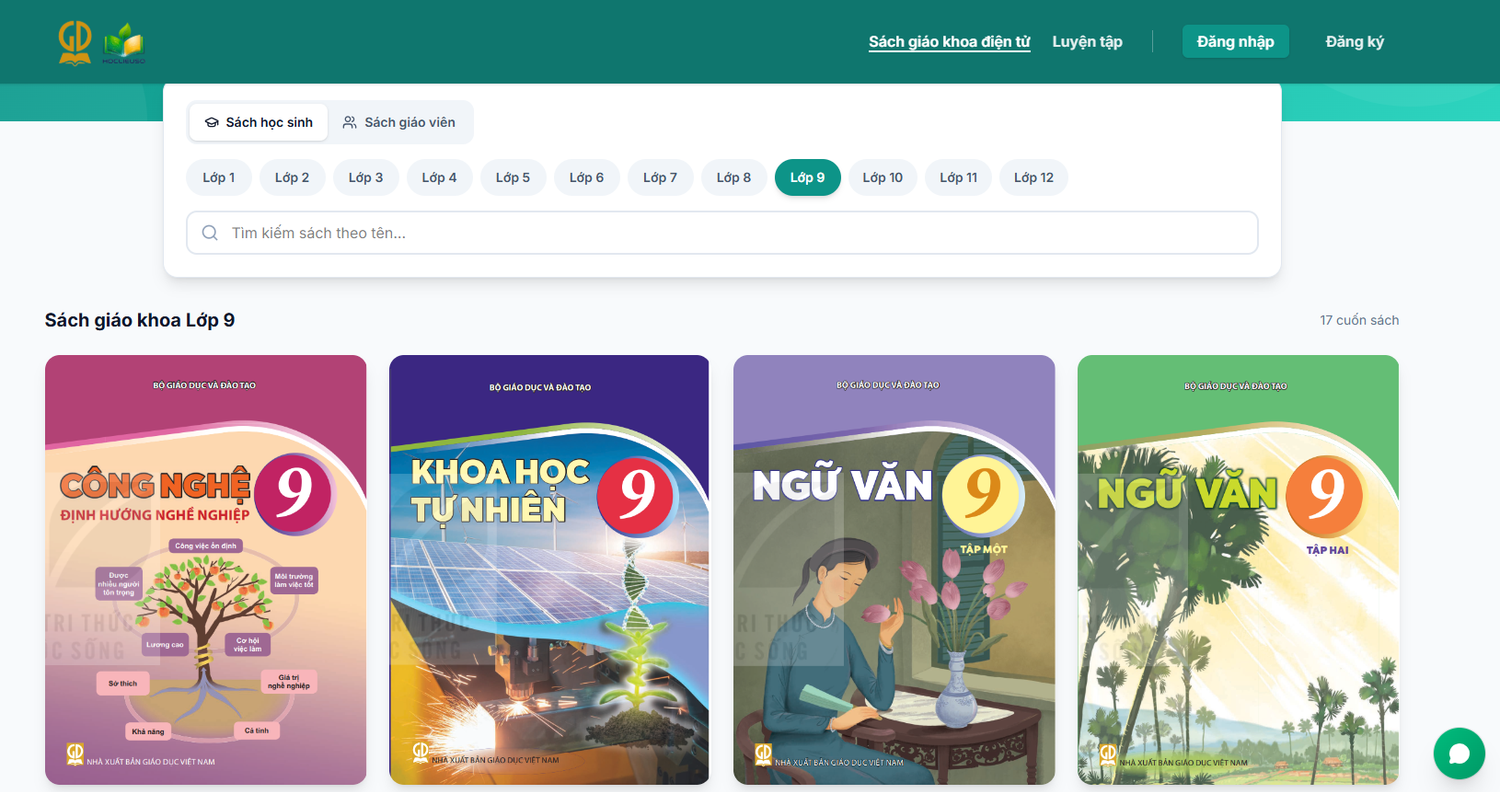Select grade filter Lớp 4
The height and width of the screenshot is (792, 1500).
coord(440,177)
